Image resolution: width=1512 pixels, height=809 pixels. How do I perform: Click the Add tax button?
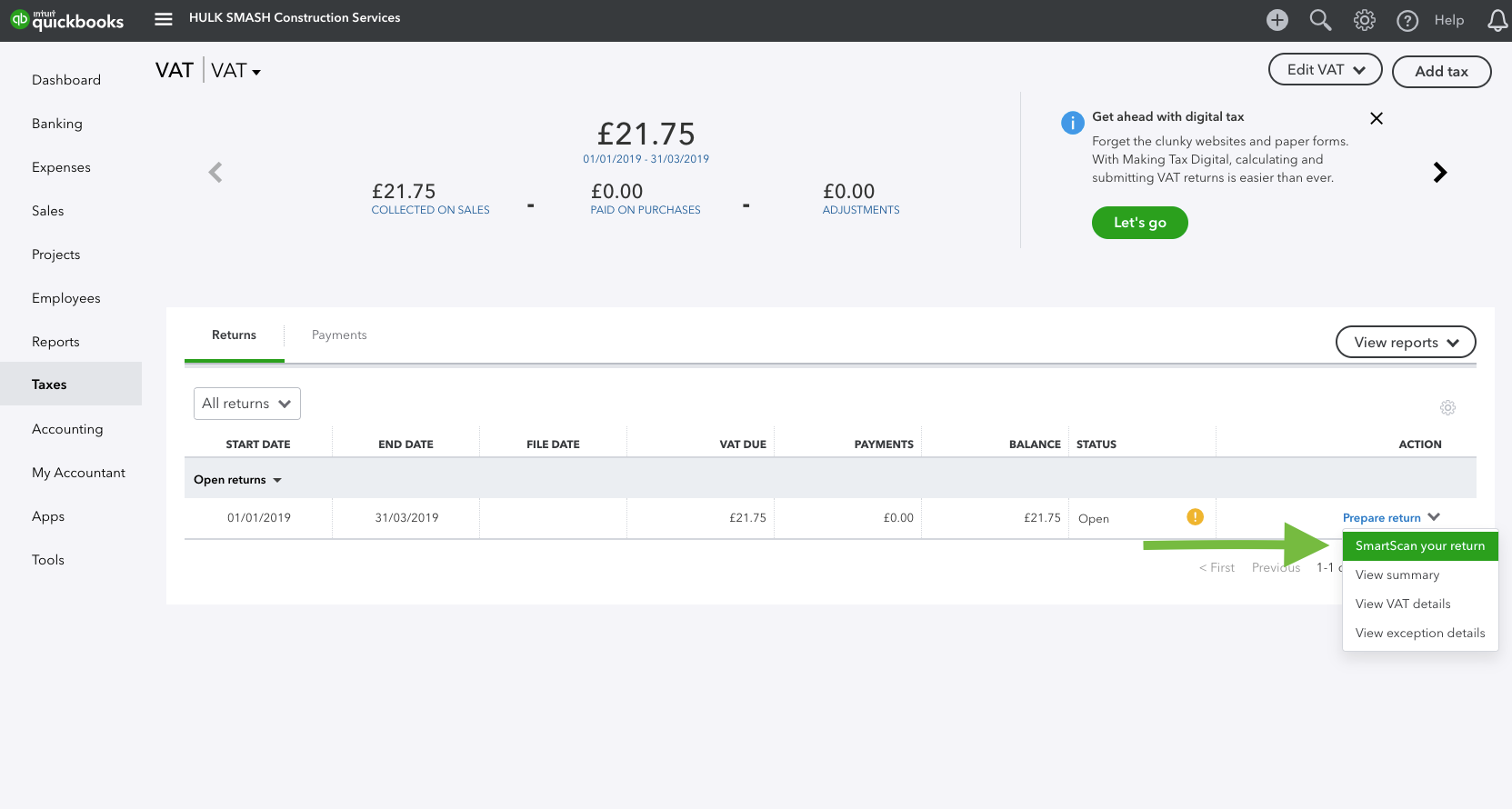click(1442, 72)
